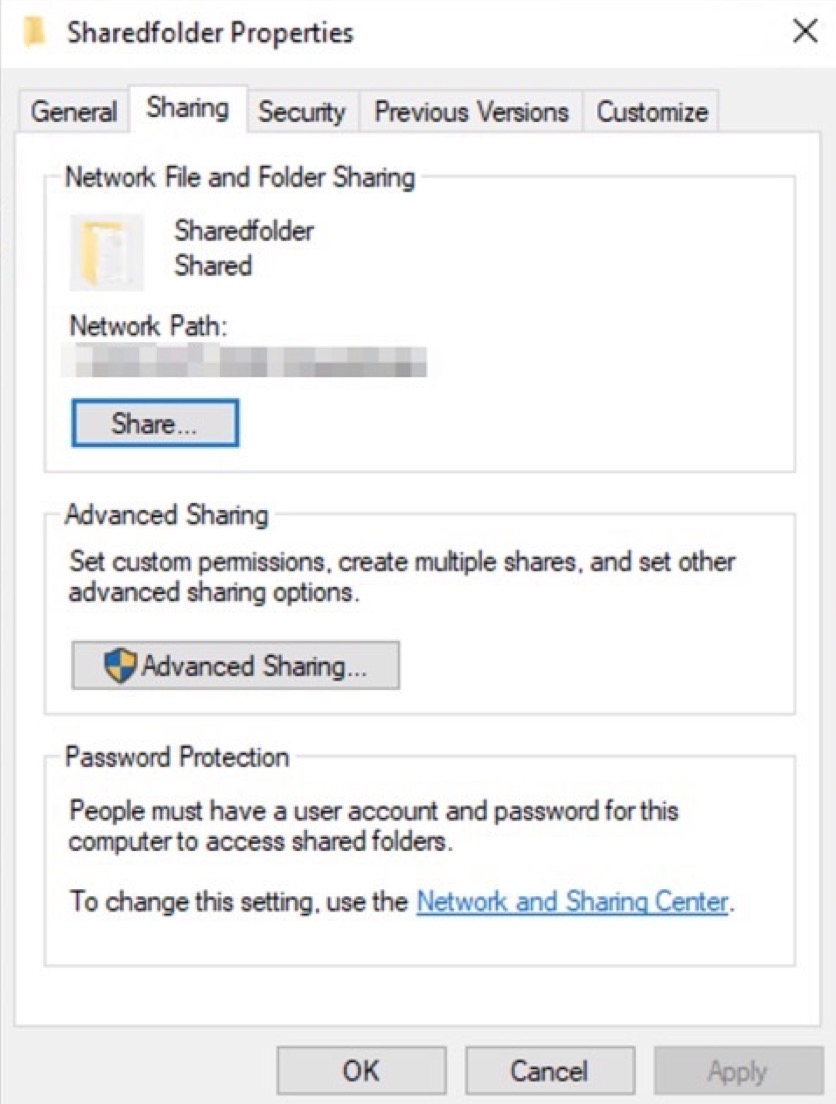
Task: Click the greyed-out Apply button
Action: pos(738,1072)
